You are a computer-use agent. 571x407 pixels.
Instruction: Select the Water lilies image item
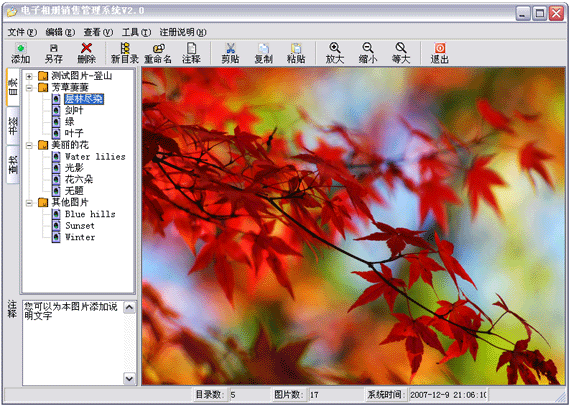click(95, 157)
